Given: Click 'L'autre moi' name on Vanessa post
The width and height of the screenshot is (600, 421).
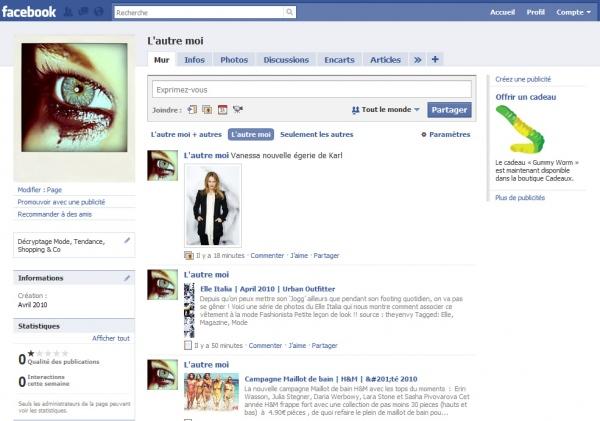Looking at the screenshot, I should [206, 155].
